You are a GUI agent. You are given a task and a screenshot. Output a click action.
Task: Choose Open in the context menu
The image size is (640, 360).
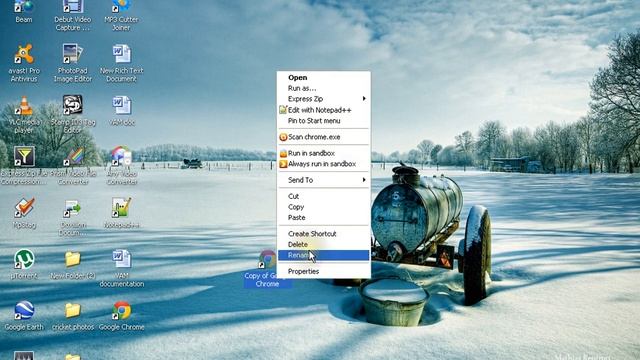[324, 78]
